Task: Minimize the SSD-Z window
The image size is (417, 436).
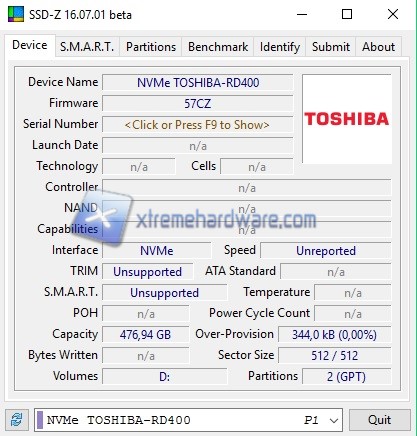Action: pyautogui.click(x=302, y=14)
